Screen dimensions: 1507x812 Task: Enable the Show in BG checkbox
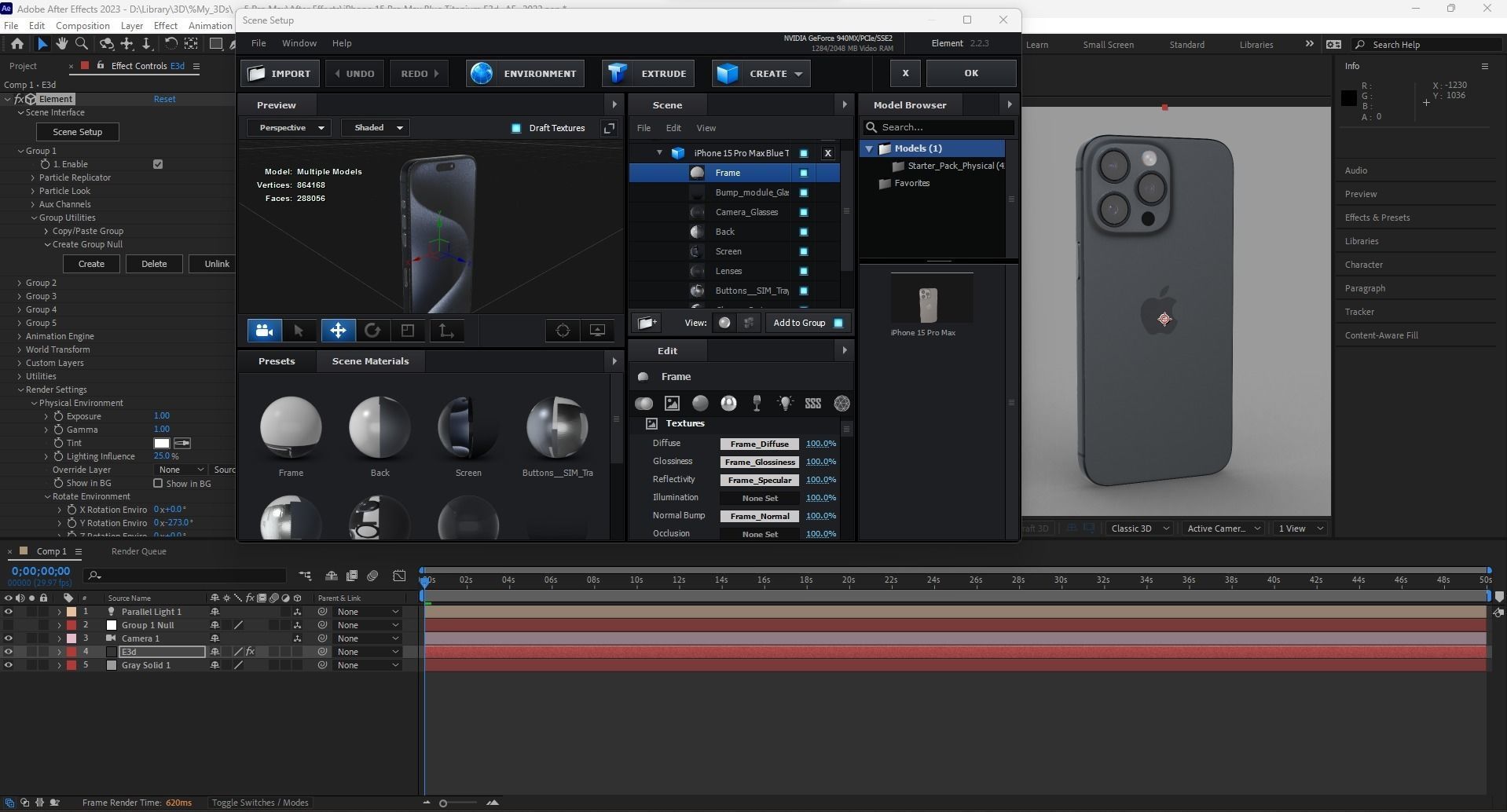coord(158,484)
